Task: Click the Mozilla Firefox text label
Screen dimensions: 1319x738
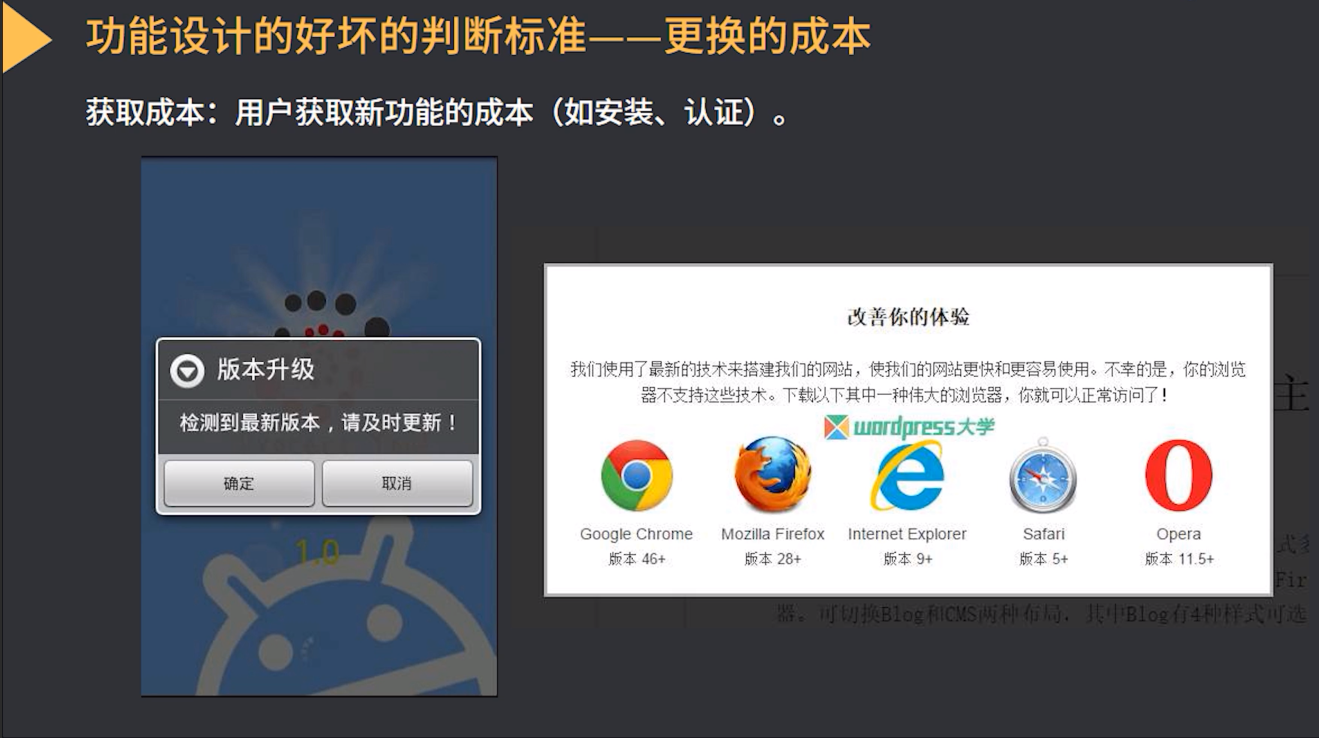Action: [773, 534]
